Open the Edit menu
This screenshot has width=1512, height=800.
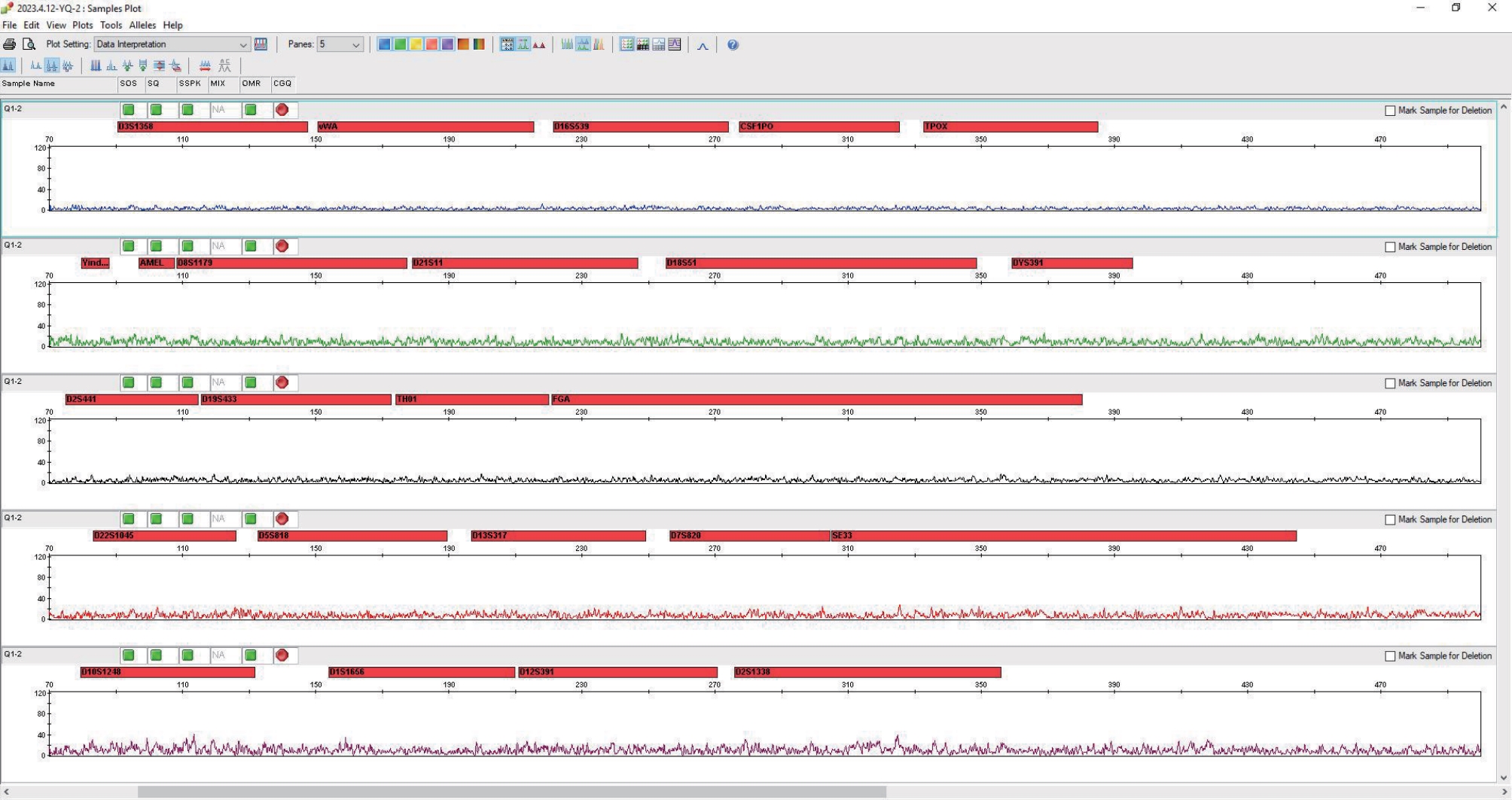[x=32, y=25]
